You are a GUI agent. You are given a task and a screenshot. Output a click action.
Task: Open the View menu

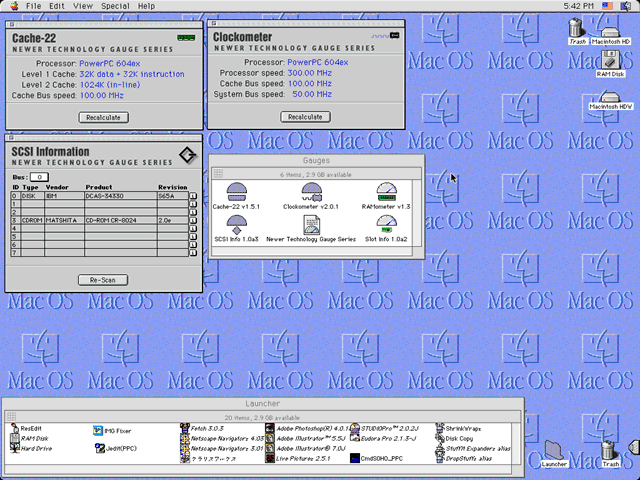(83, 6)
